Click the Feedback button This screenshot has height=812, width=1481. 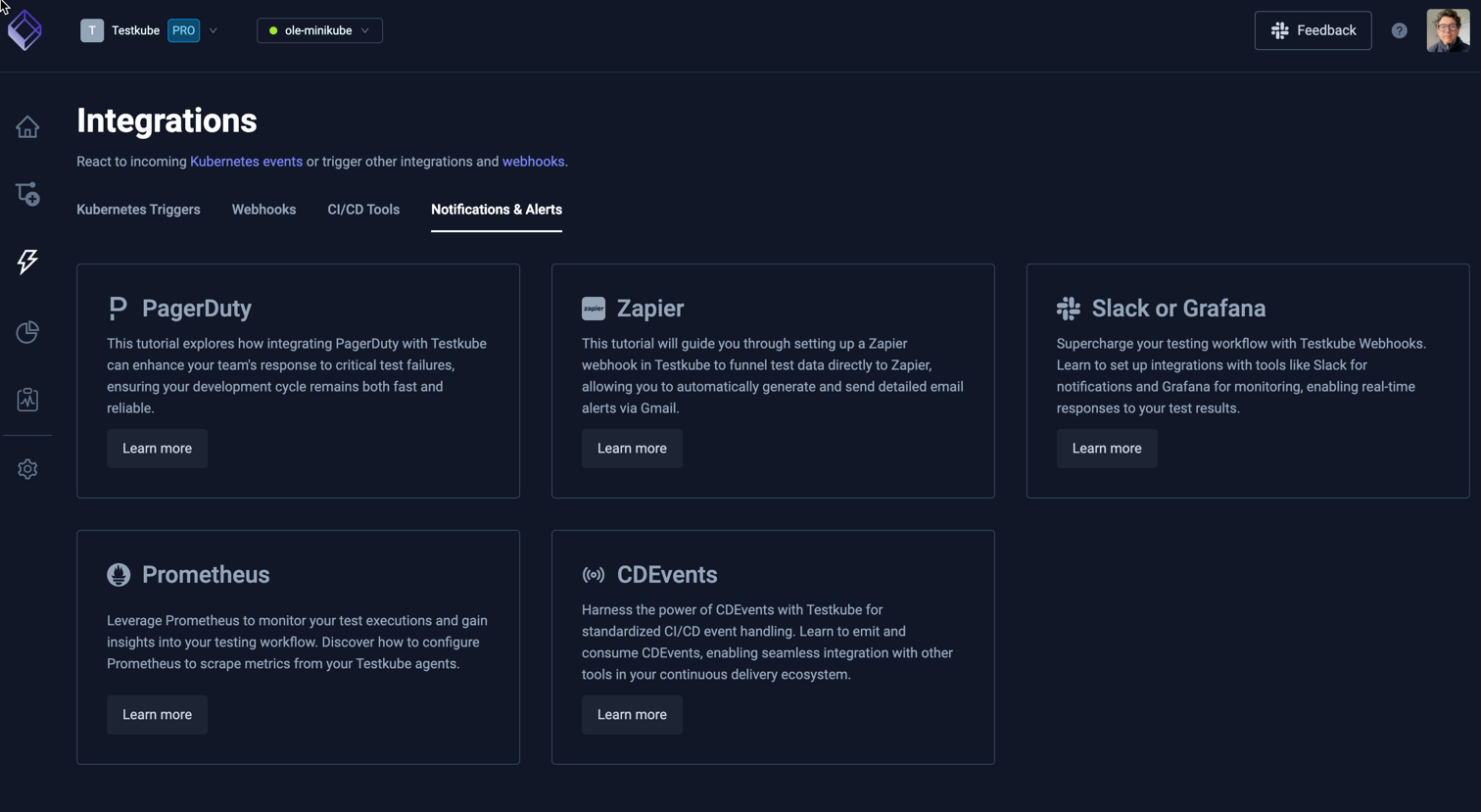click(1313, 30)
